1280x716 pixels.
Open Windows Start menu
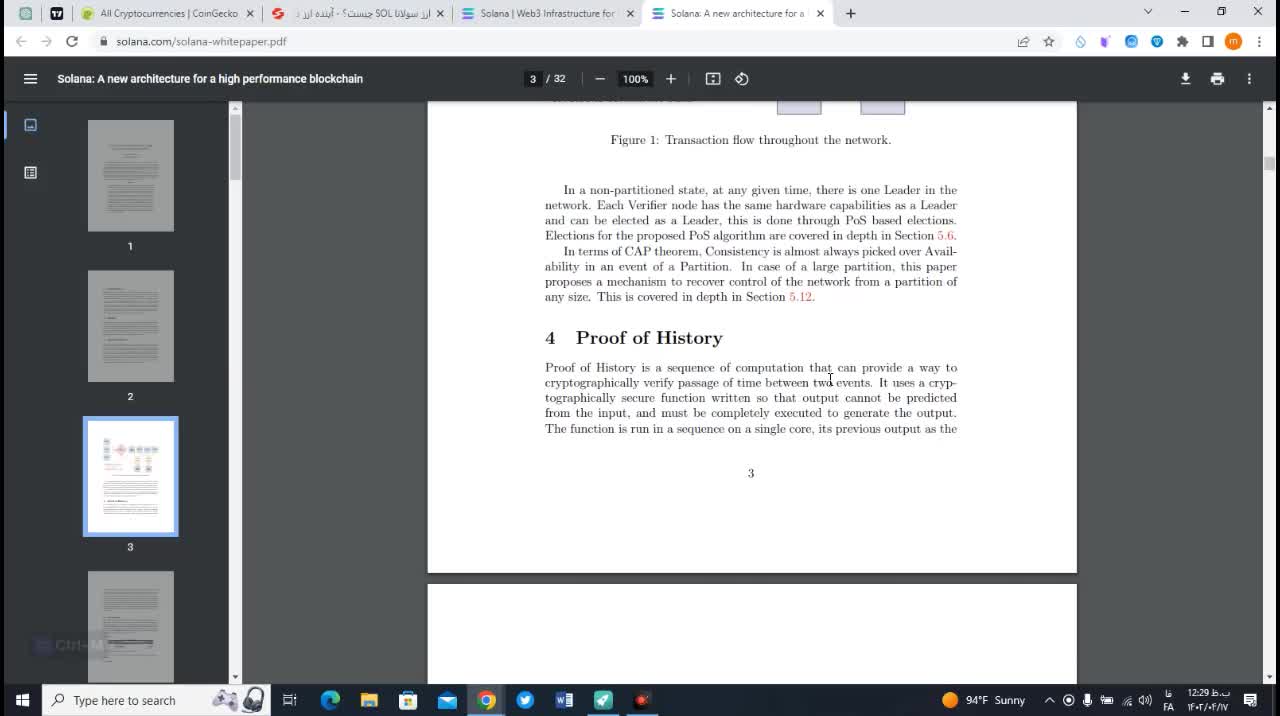(22, 700)
